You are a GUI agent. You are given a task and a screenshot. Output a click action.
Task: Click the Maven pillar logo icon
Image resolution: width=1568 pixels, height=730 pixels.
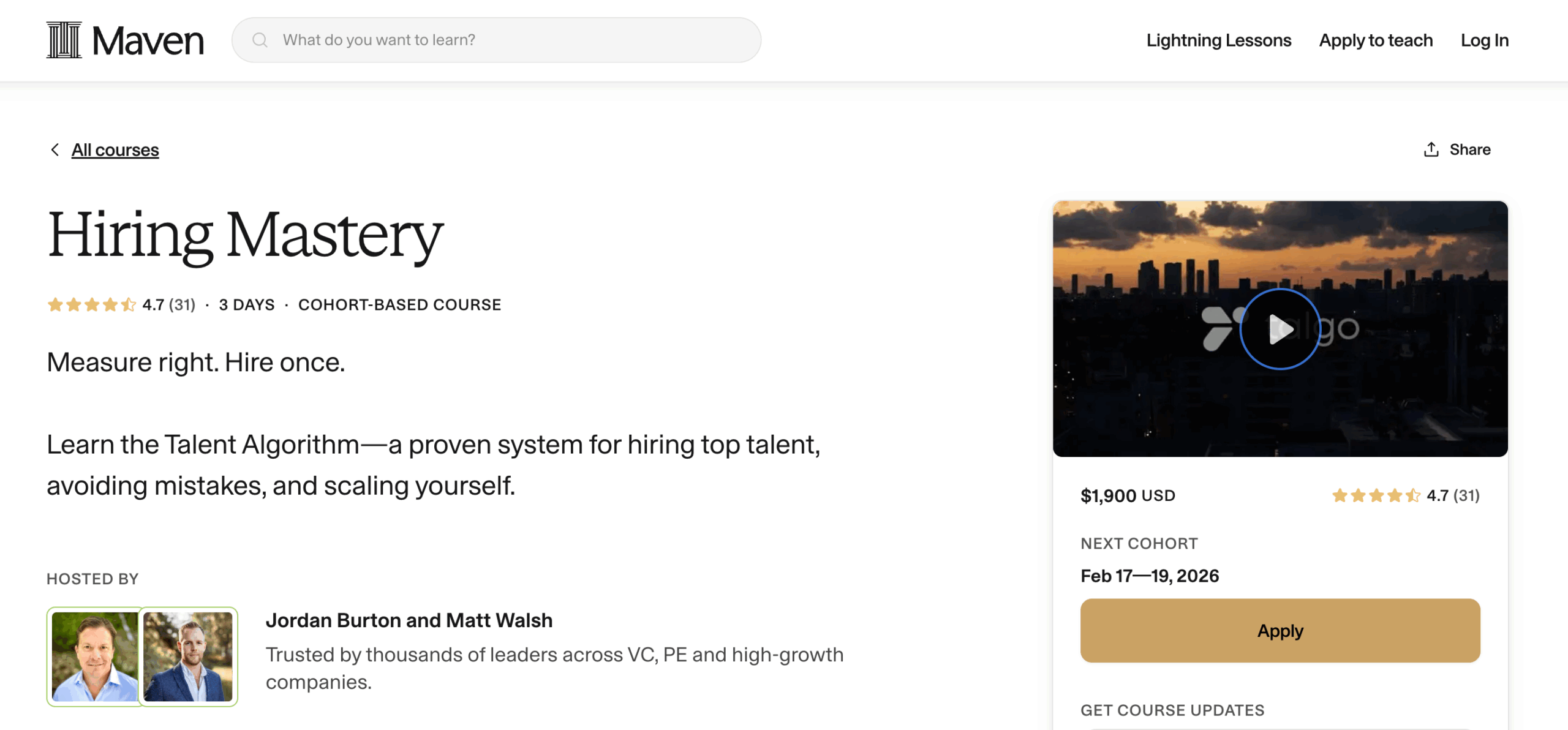tap(64, 40)
